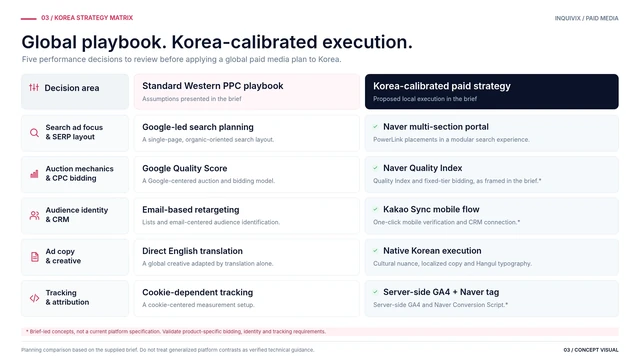Click the bar chart icon for Auction mechanics

pyautogui.click(x=34, y=174)
